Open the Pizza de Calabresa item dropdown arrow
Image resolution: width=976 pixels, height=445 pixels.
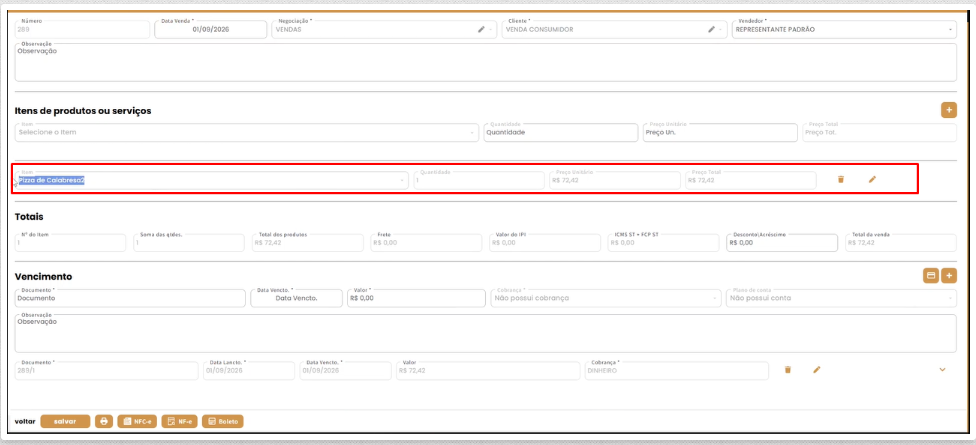coord(403,180)
